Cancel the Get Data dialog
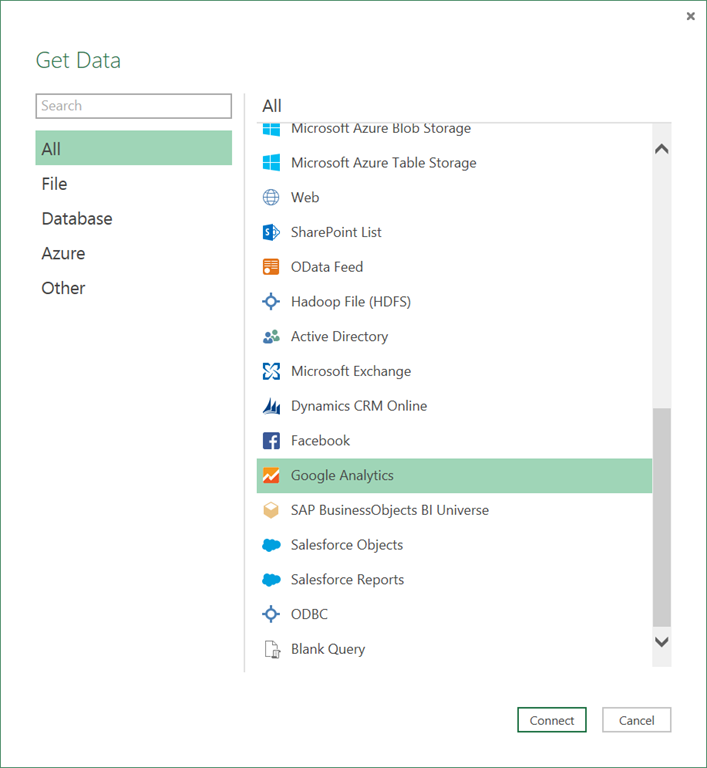Image resolution: width=707 pixels, height=768 pixels. coord(636,720)
